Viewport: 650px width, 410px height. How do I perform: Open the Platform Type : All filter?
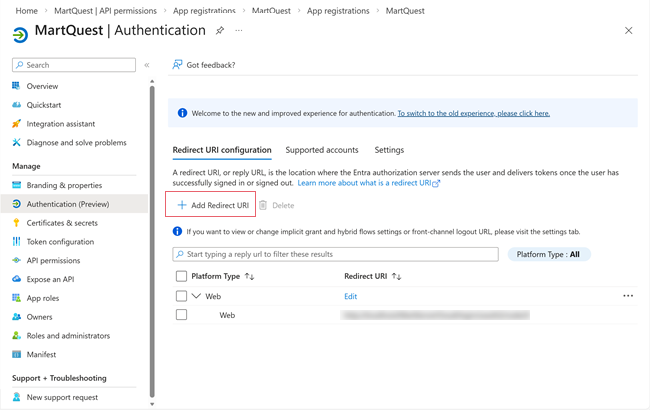(548, 254)
